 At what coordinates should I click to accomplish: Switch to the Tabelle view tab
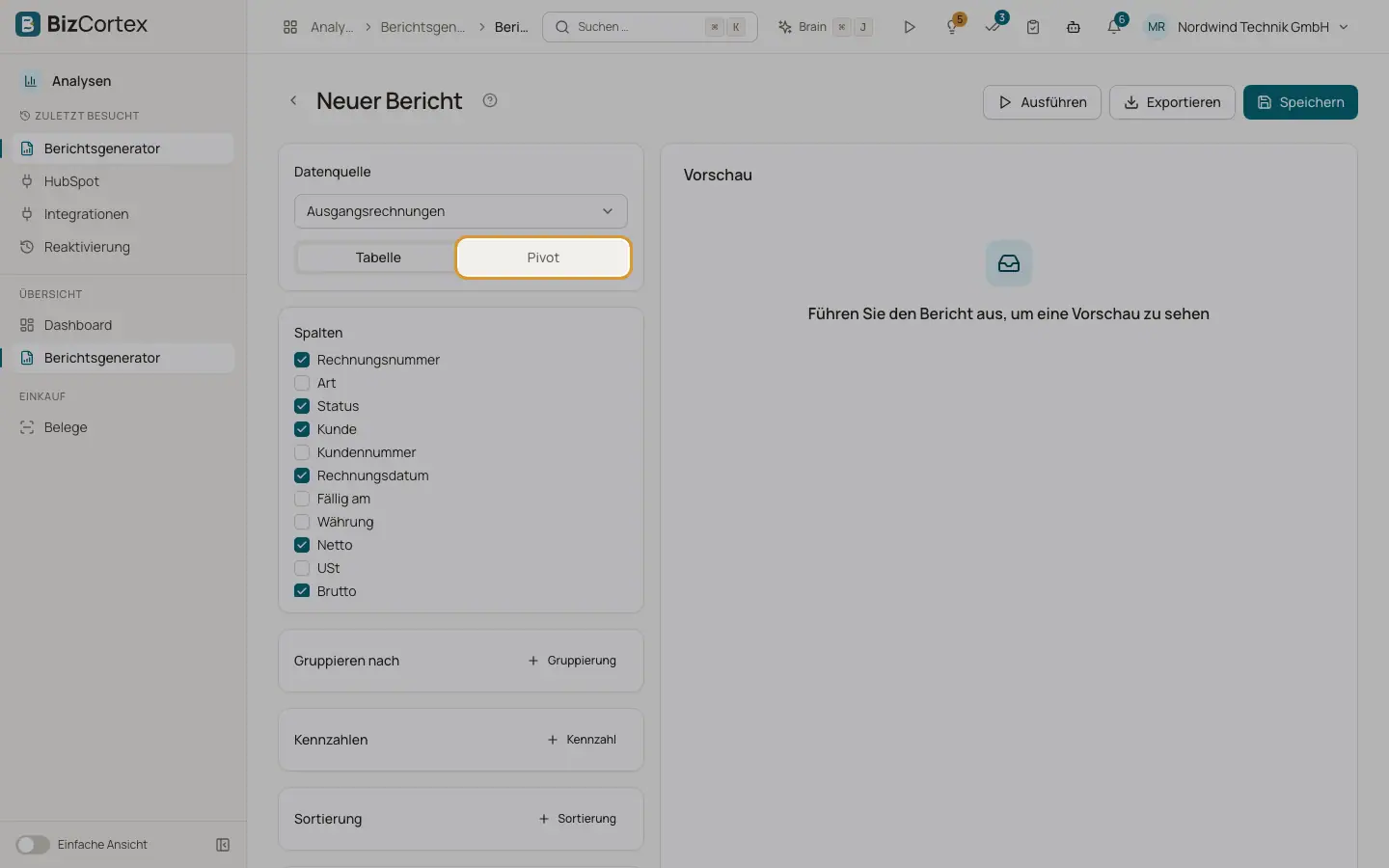click(378, 258)
